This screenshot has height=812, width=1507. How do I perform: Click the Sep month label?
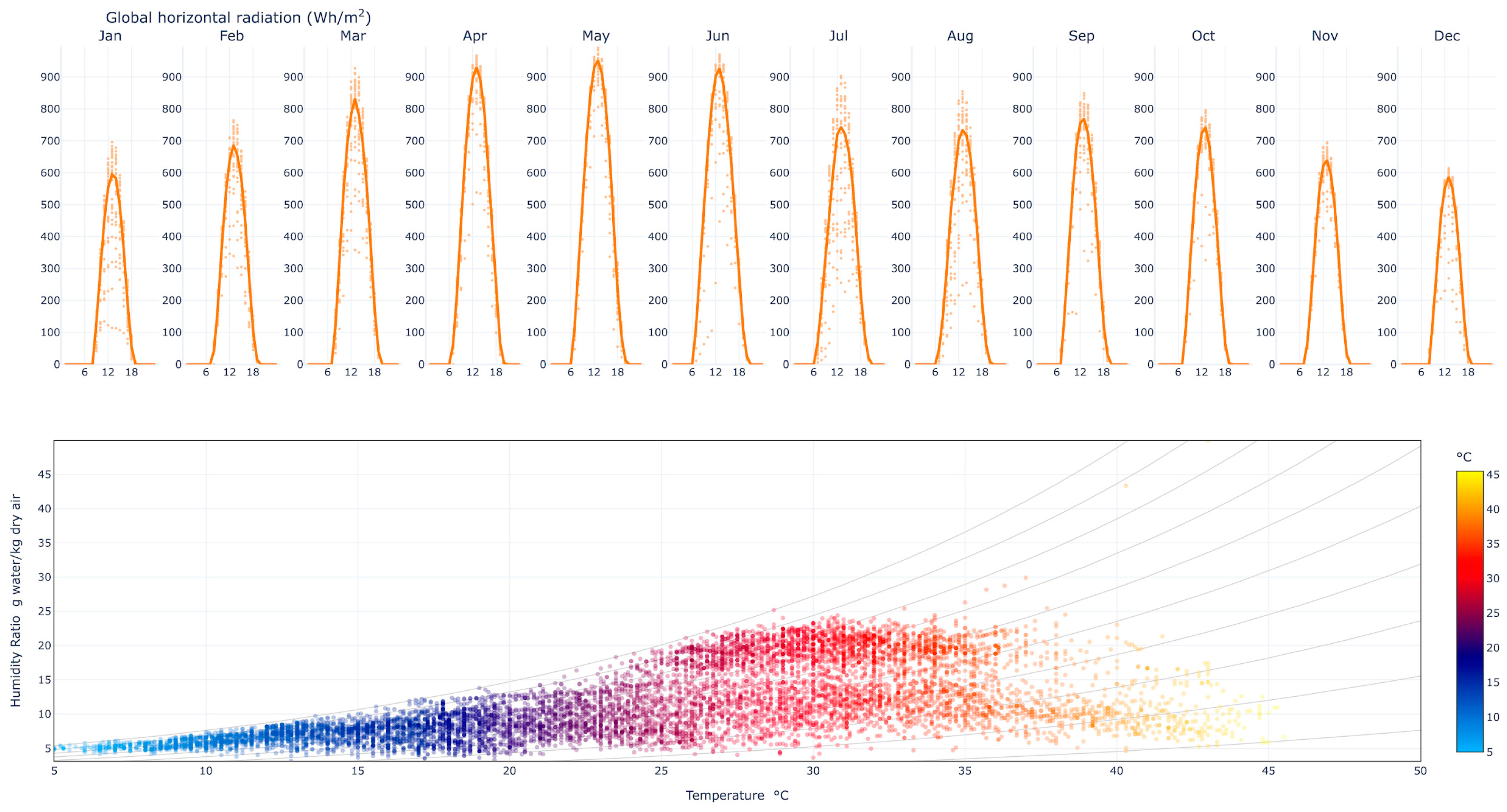tap(1081, 36)
